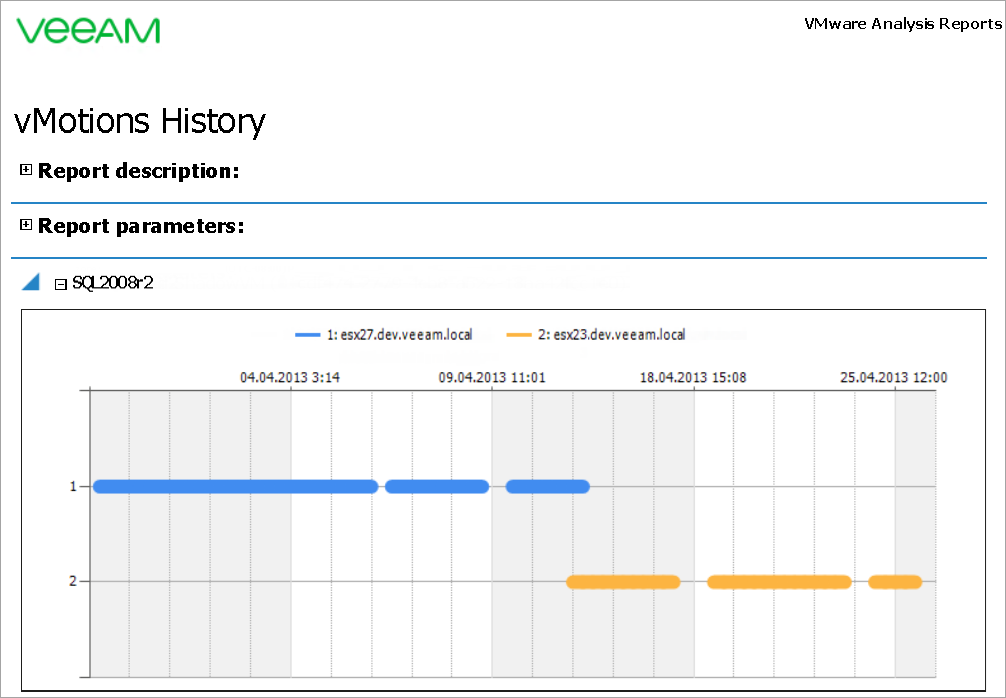1006x698 pixels.
Task: Click the last blue esx27 bar segment
Action: pos(548,486)
